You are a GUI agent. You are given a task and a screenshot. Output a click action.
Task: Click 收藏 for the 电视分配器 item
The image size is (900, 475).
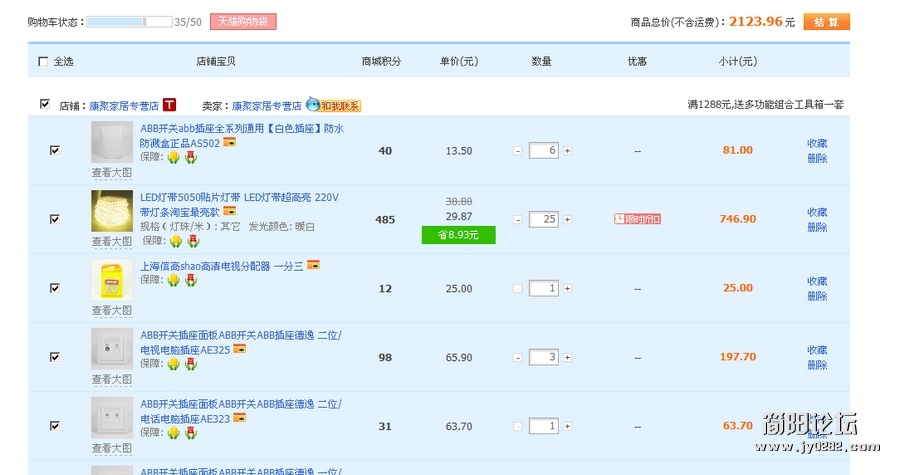(x=817, y=281)
